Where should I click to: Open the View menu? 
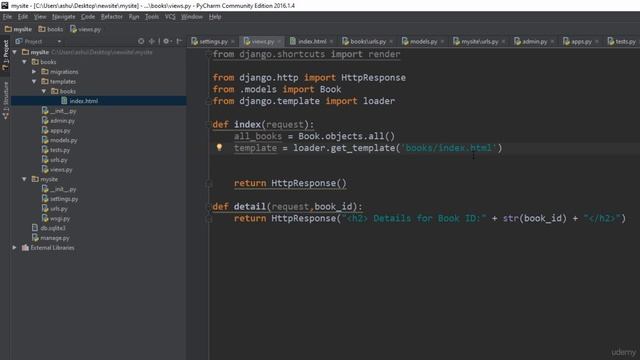(40, 17)
